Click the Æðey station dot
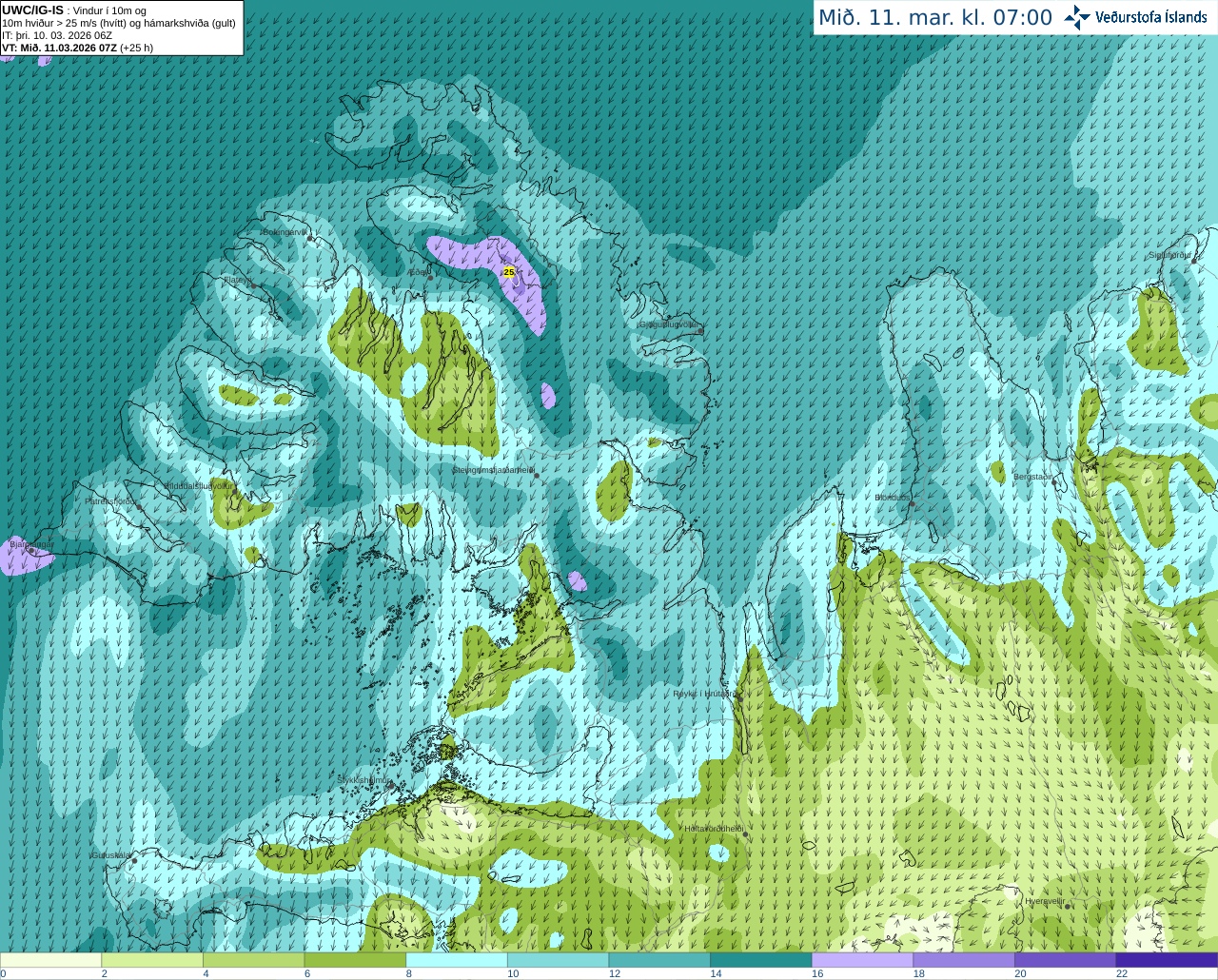This screenshot has width=1218, height=980. 431,278
